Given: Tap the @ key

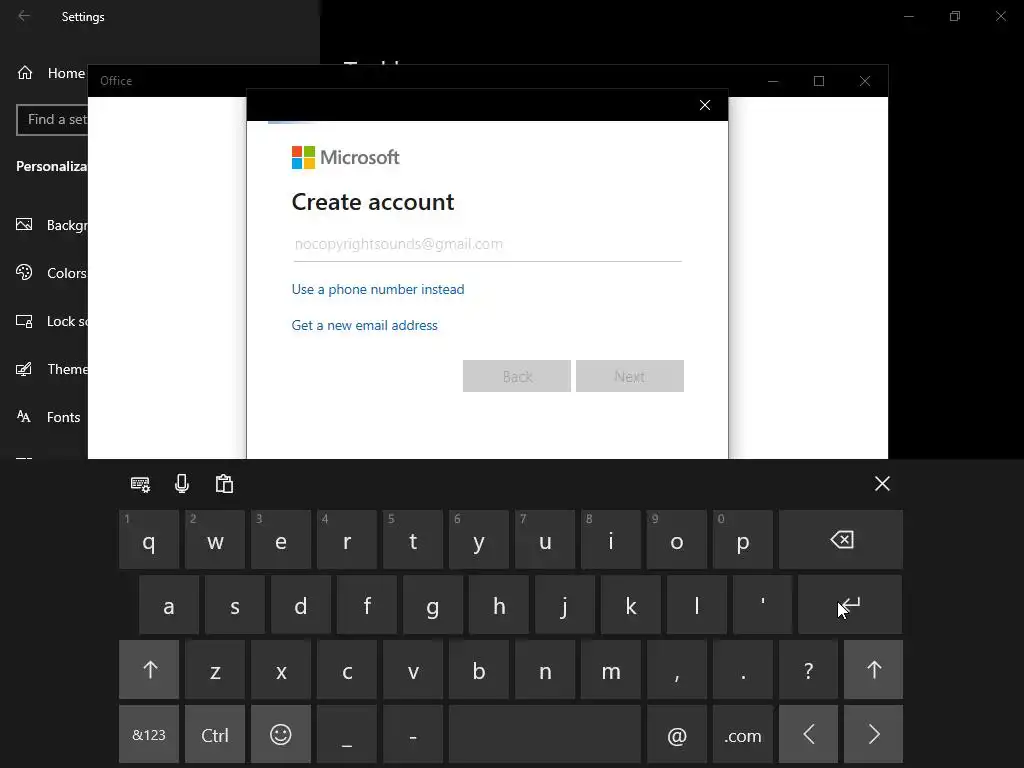Looking at the screenshot, I should click(x=677, y=735).
